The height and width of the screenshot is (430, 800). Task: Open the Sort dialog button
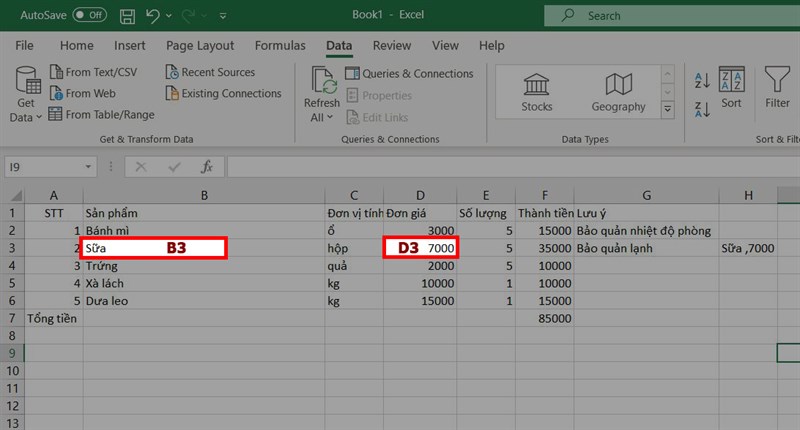[731, 88]
